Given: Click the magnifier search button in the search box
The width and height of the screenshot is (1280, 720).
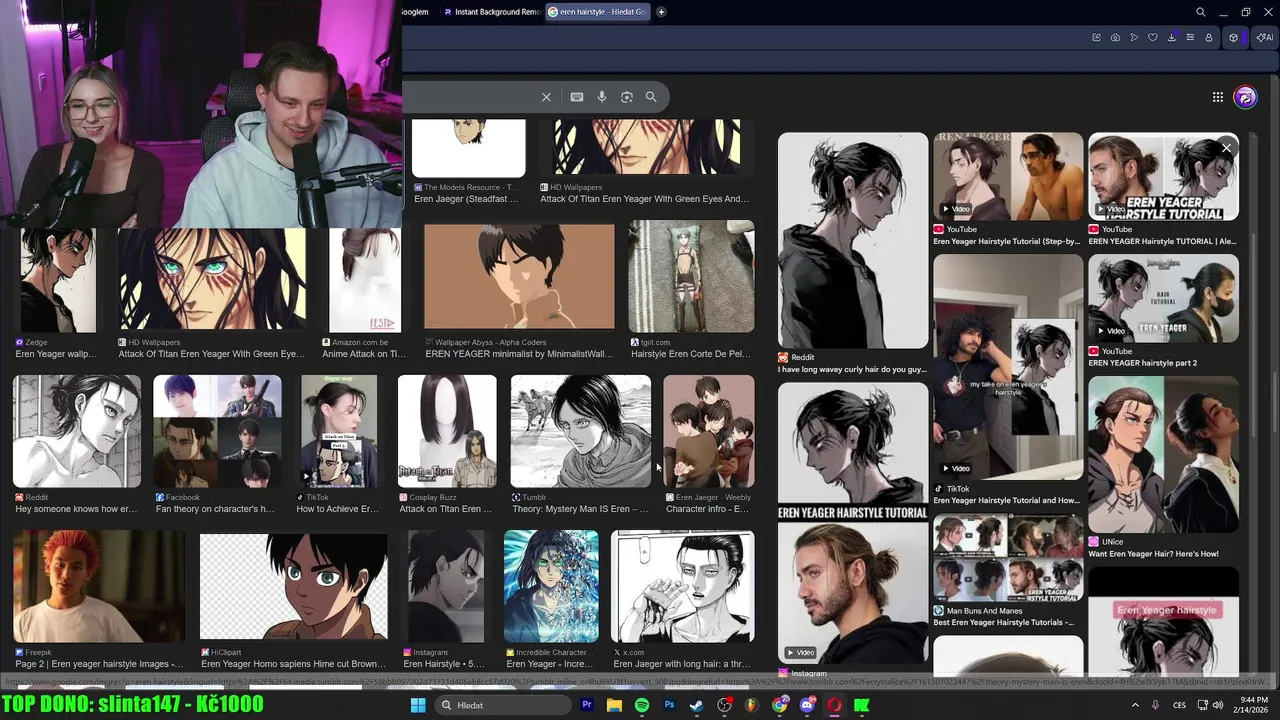Looking at the screenshot, I should click(x=651, y=97).
